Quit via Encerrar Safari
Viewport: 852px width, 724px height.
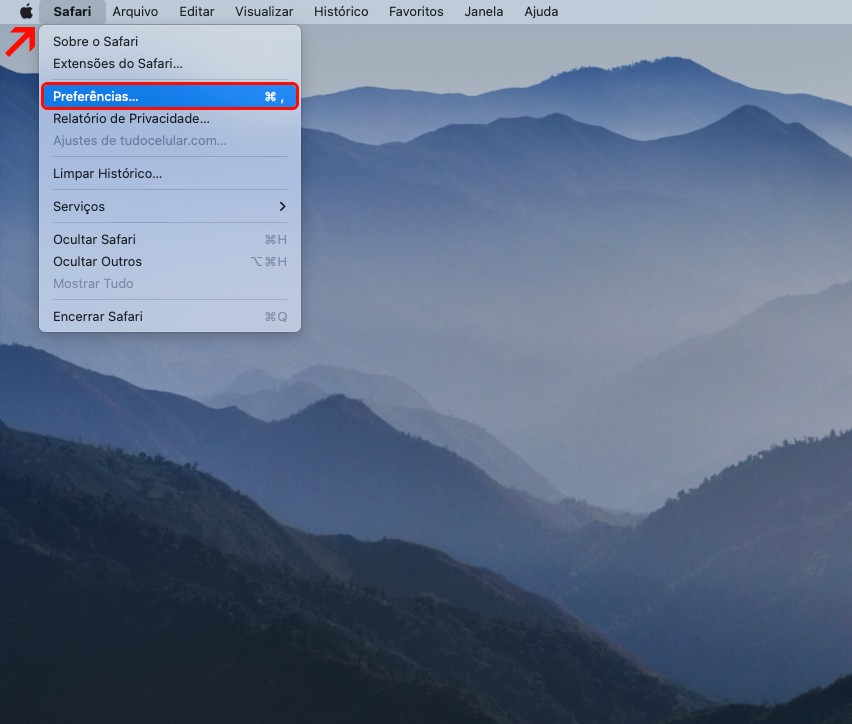pos(97,316)
